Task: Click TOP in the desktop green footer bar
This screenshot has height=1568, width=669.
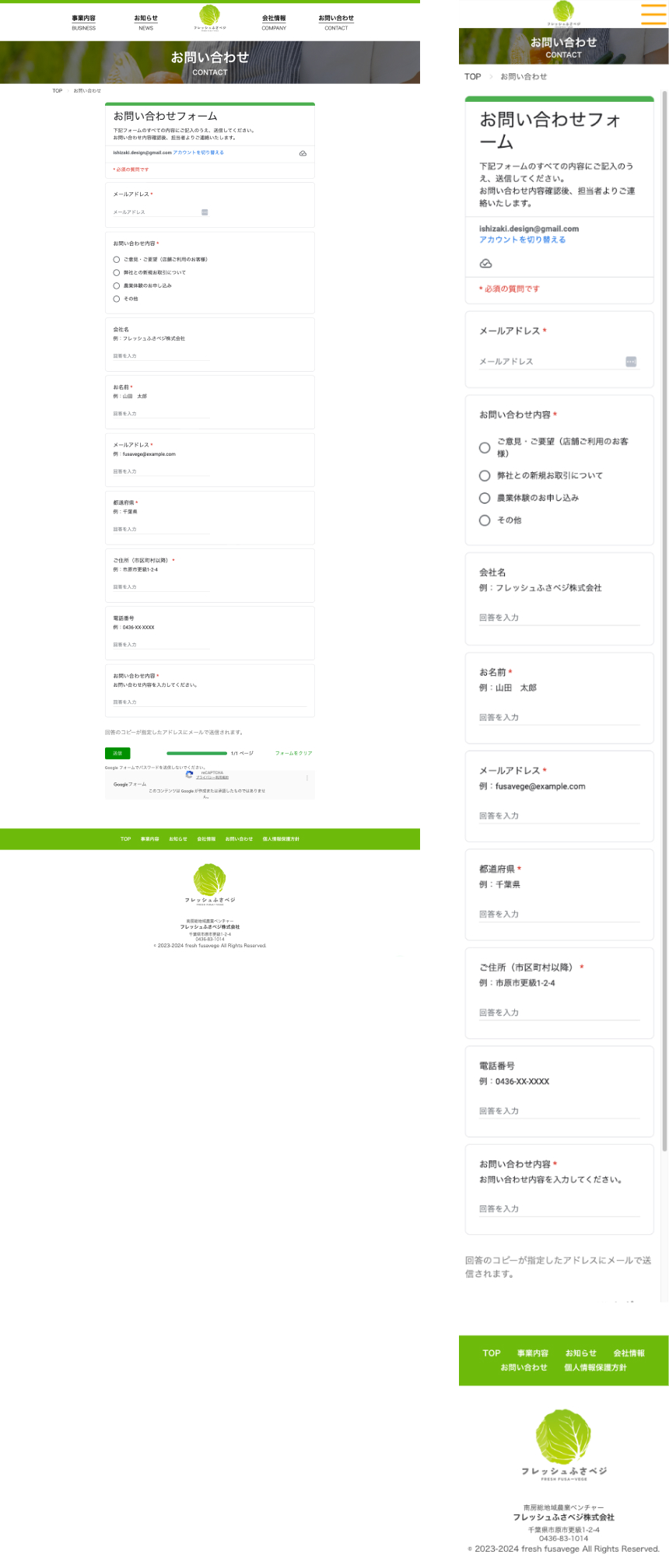Action: coord(125,839)
